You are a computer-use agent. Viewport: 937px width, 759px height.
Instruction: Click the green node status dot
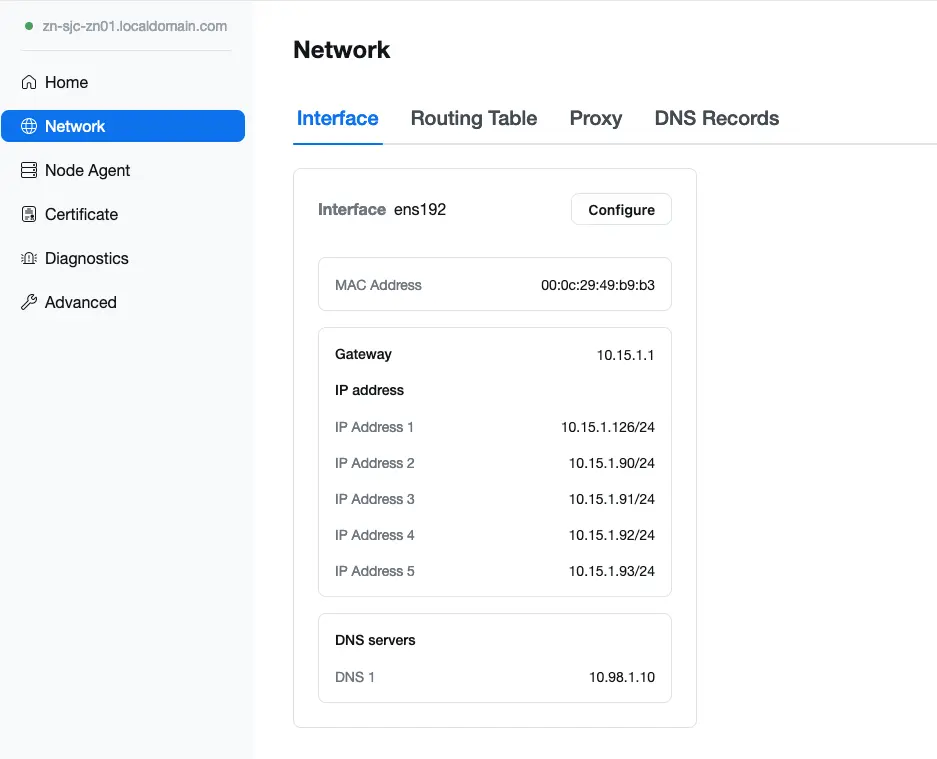29,26
